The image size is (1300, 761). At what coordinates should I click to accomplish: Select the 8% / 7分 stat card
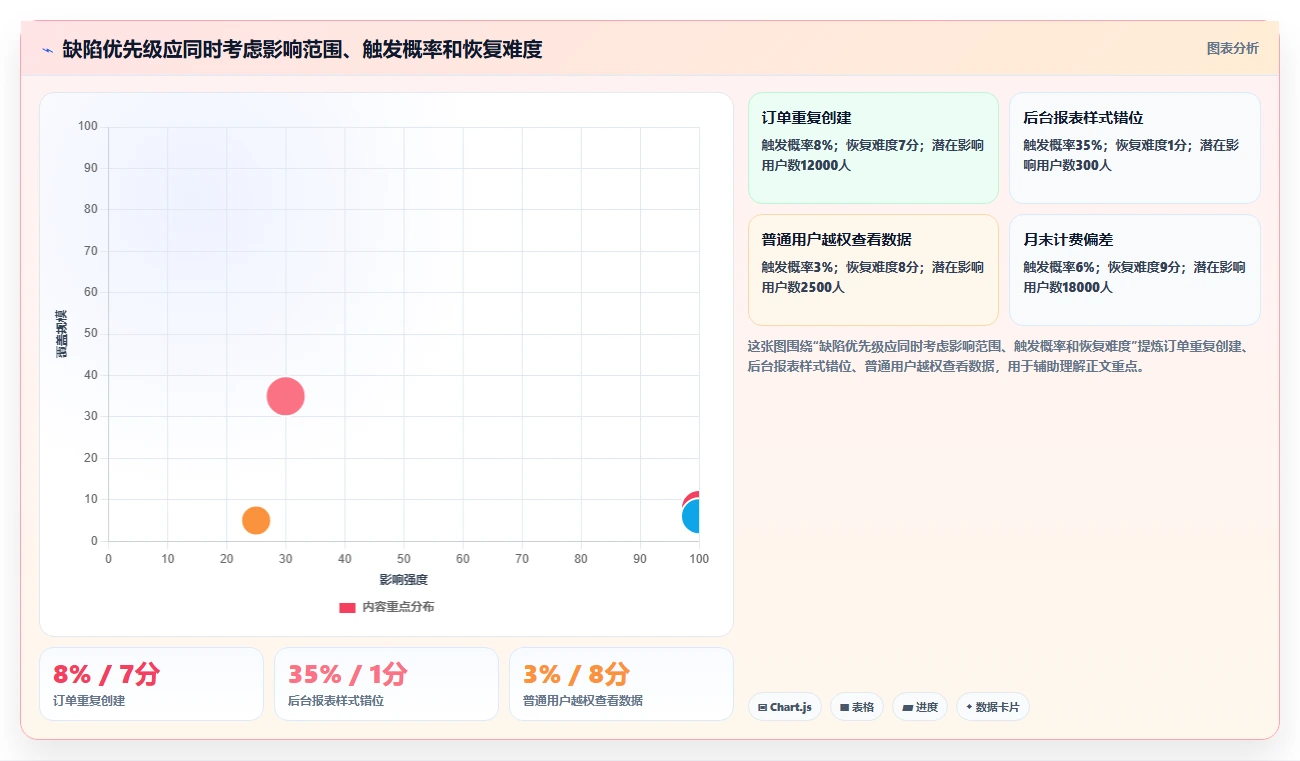(x=151, y=684)
